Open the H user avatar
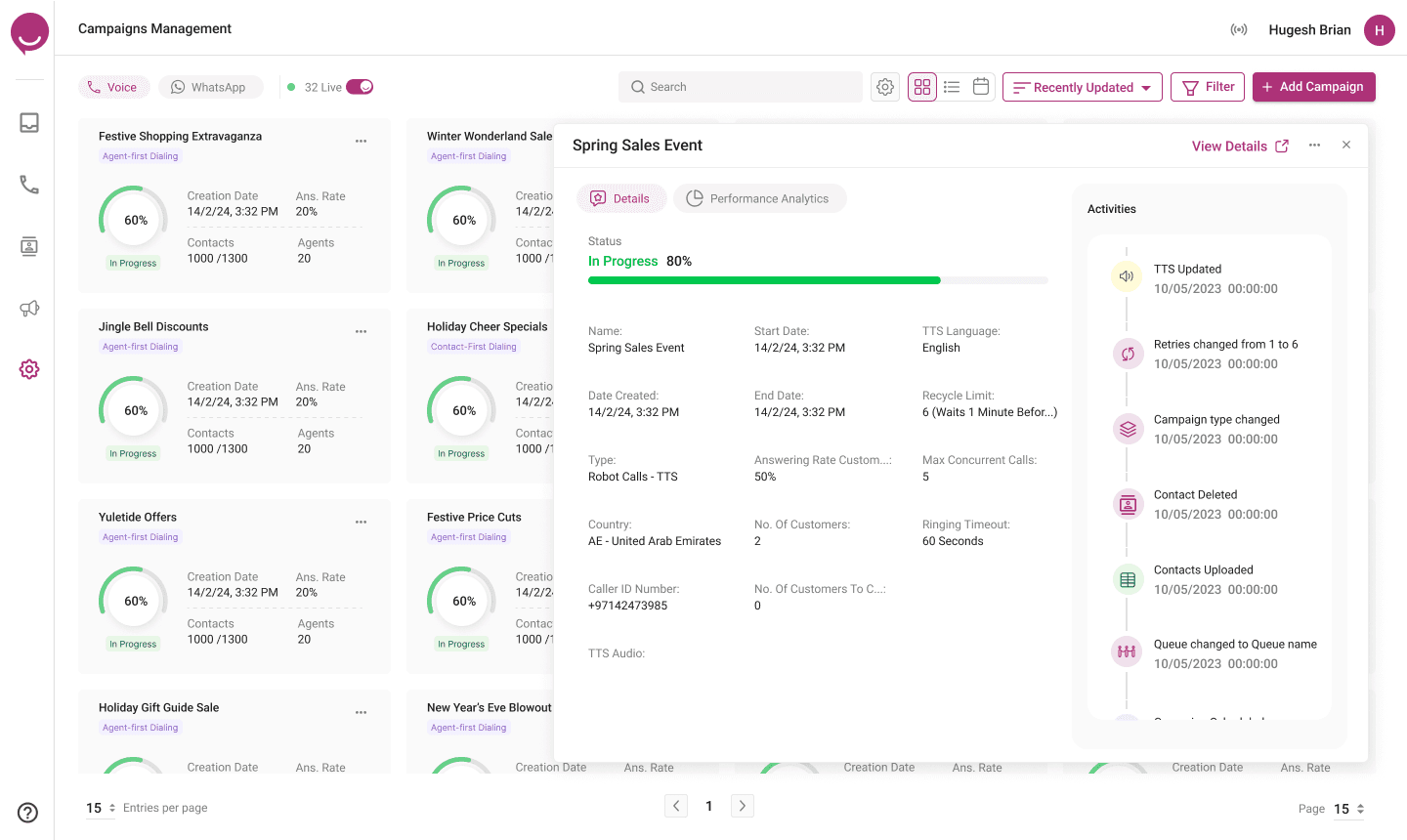 coord(1380,30)
